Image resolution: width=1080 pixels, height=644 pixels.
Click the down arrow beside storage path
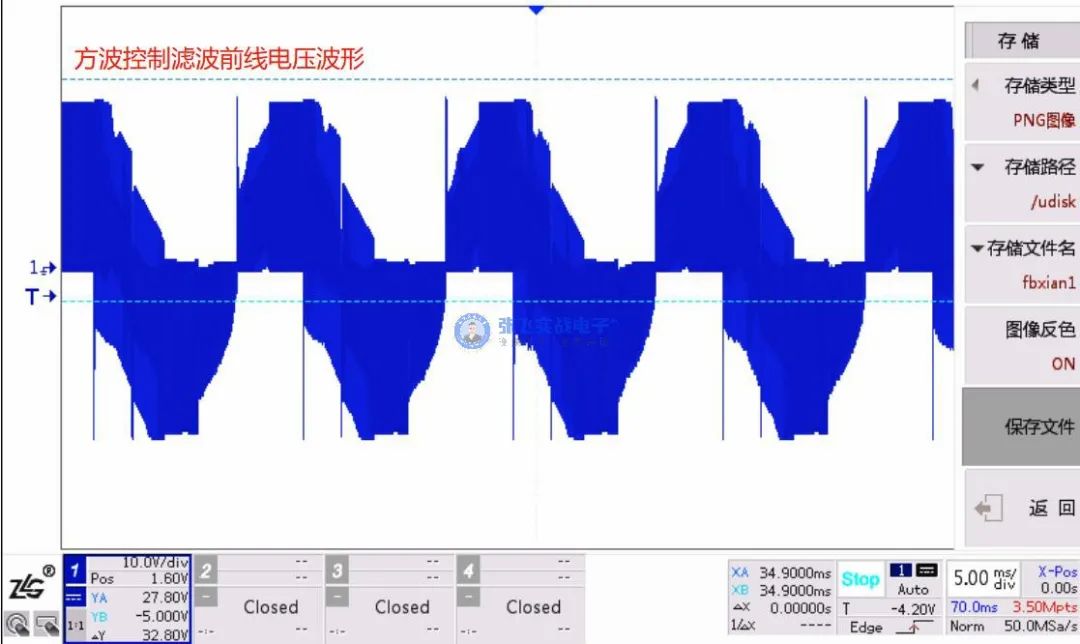point(977,167)
